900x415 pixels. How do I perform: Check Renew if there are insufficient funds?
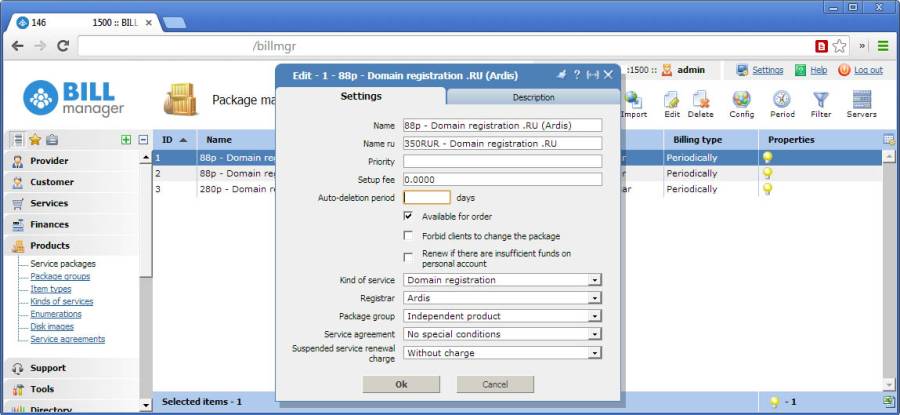pos(408,257)
